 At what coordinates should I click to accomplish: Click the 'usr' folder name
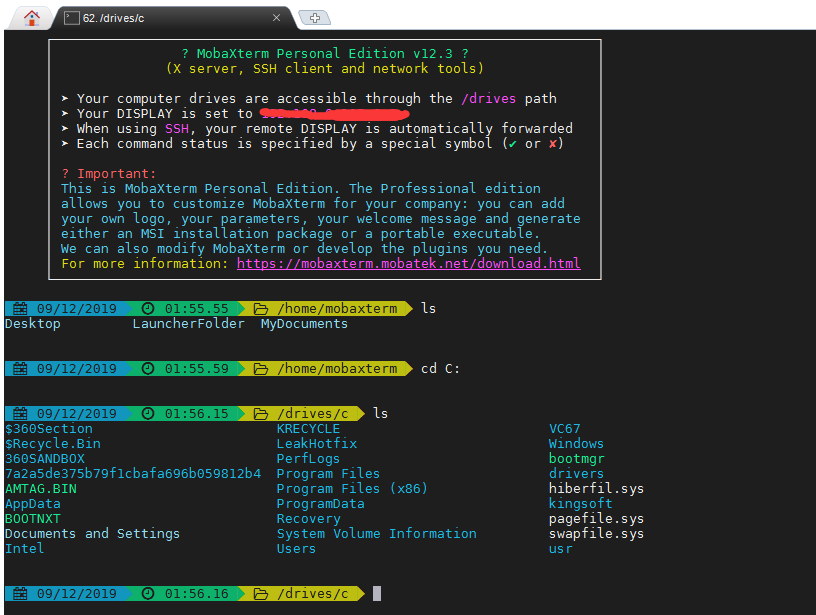point(560,549)
